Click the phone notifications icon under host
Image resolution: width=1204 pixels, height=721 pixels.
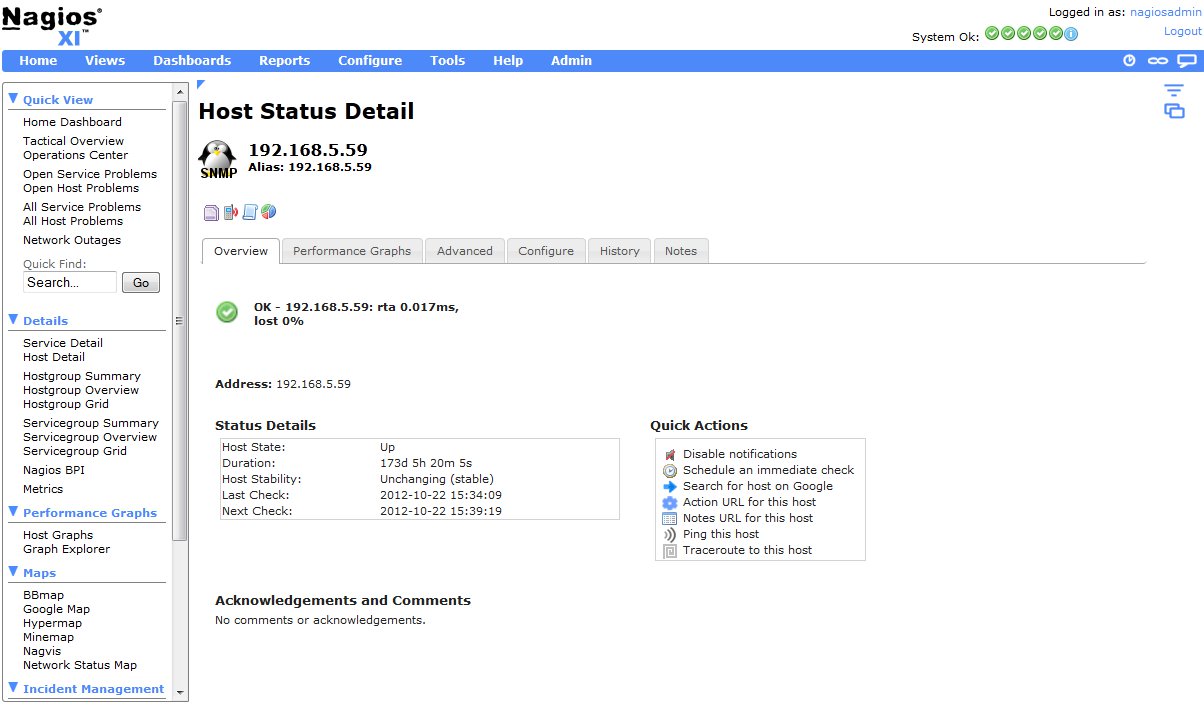pos(230,212)
